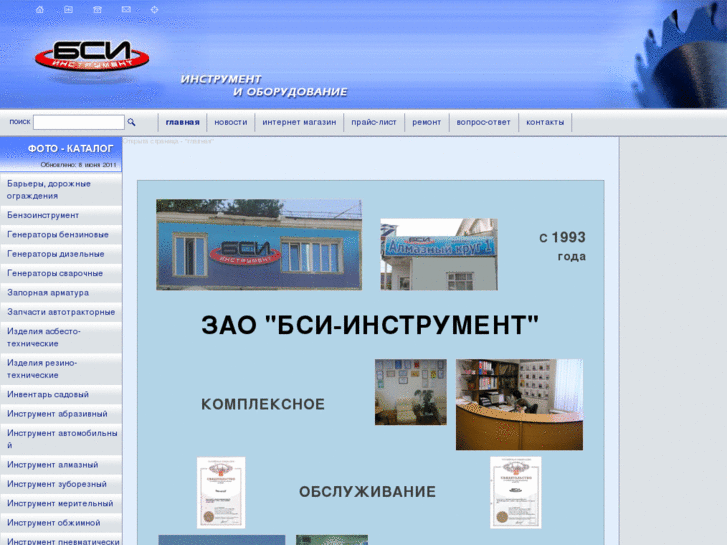Click the envelope mail icon in the header

(x=126, y=9)
